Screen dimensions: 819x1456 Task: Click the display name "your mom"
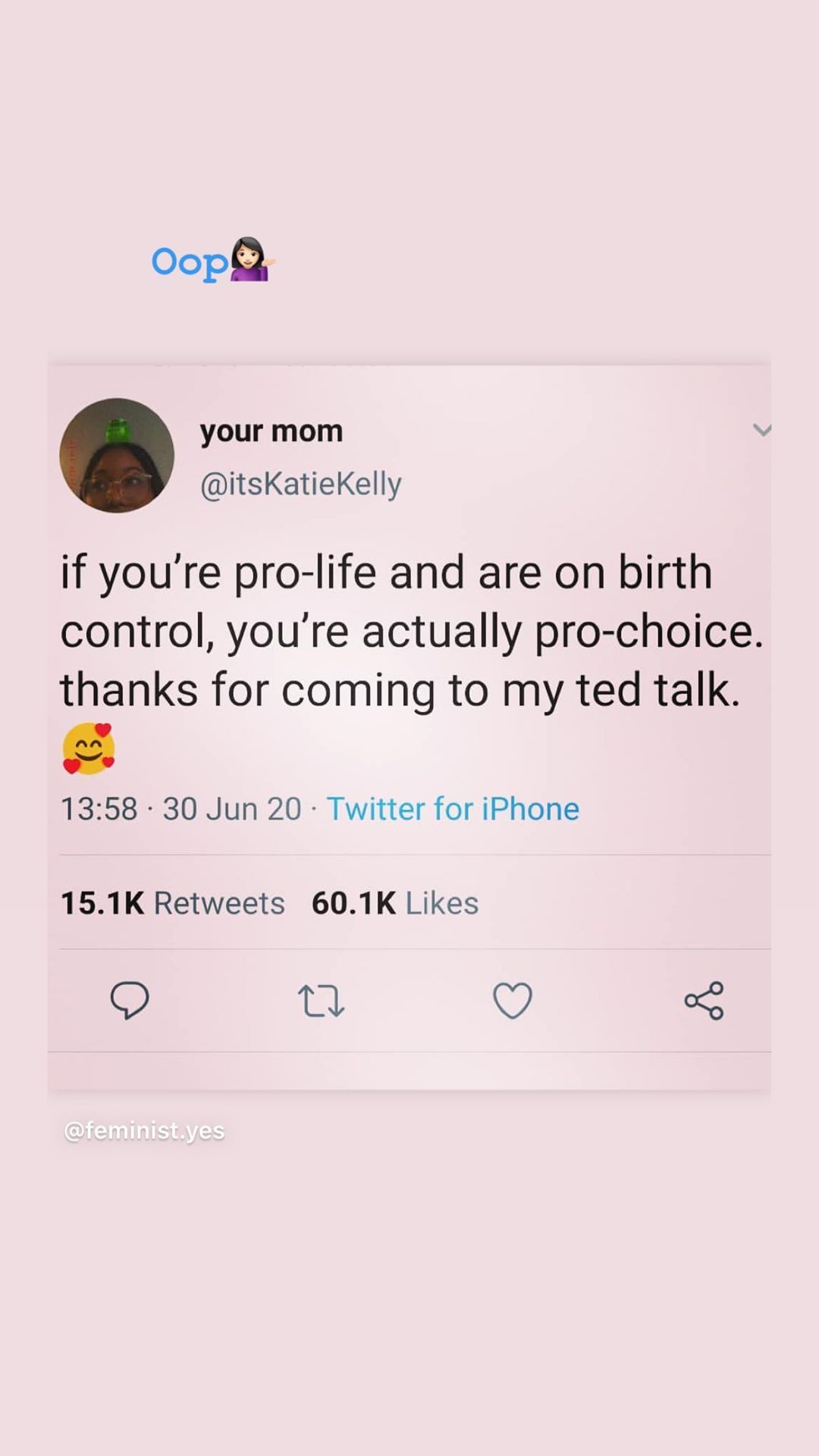click(x=271, y=431)
